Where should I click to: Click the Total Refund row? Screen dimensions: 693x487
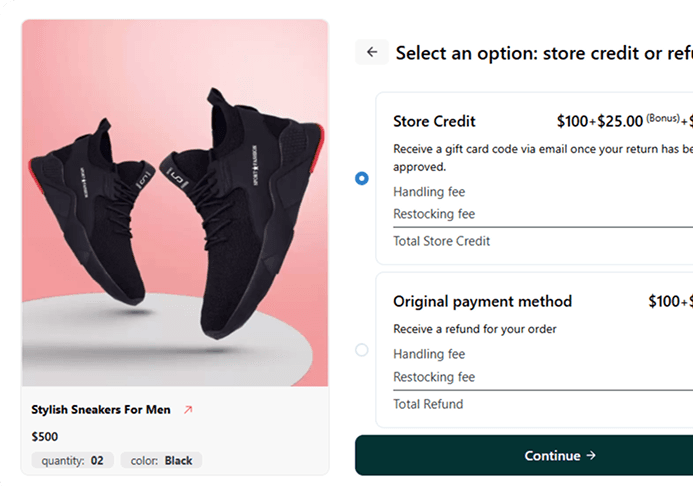click(x=428, y=404)
